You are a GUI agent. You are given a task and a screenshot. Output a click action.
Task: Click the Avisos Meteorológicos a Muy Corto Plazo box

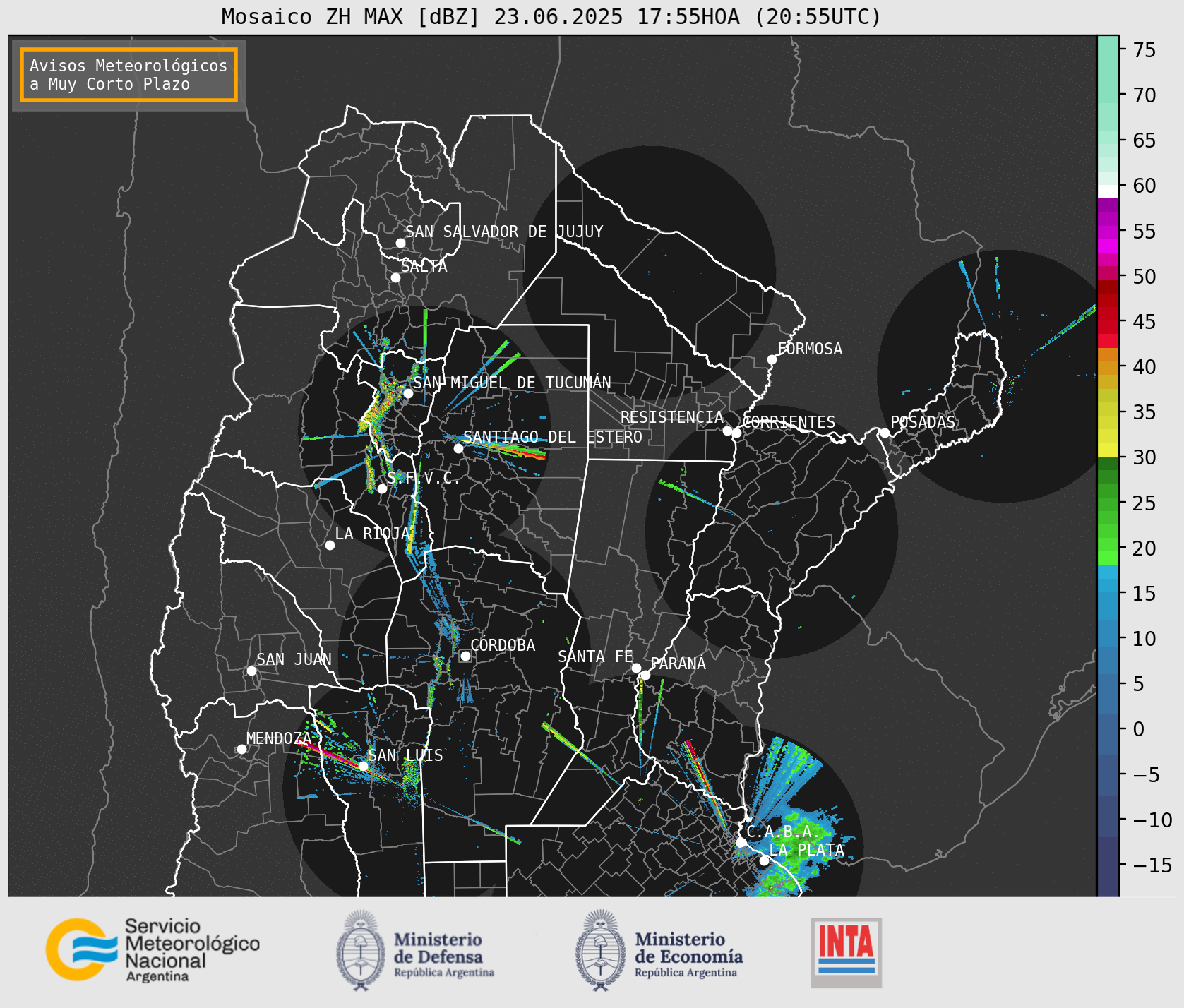[128, 75]
